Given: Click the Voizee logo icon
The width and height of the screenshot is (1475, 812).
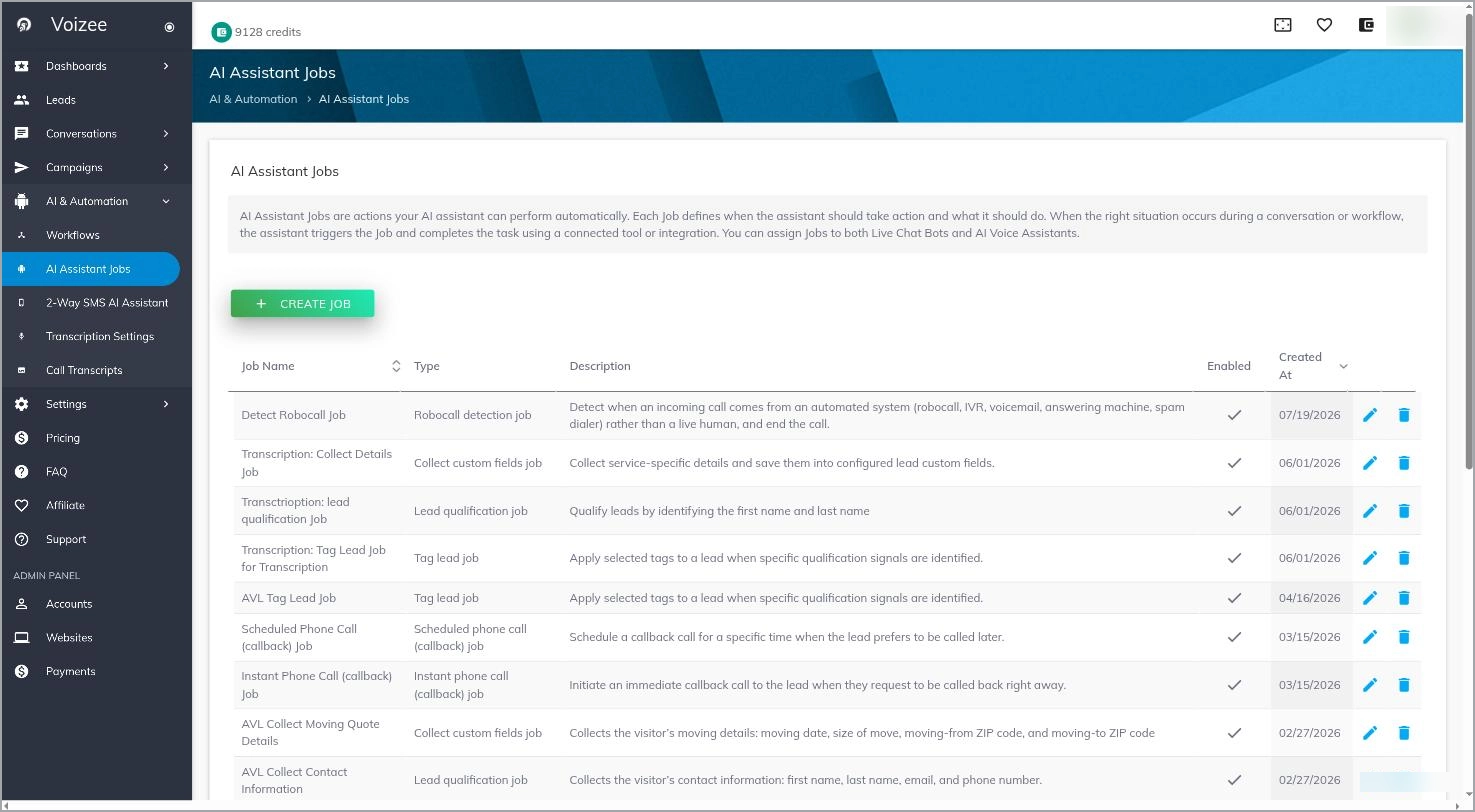Looking at the screenshot, I should pos(24,25).
